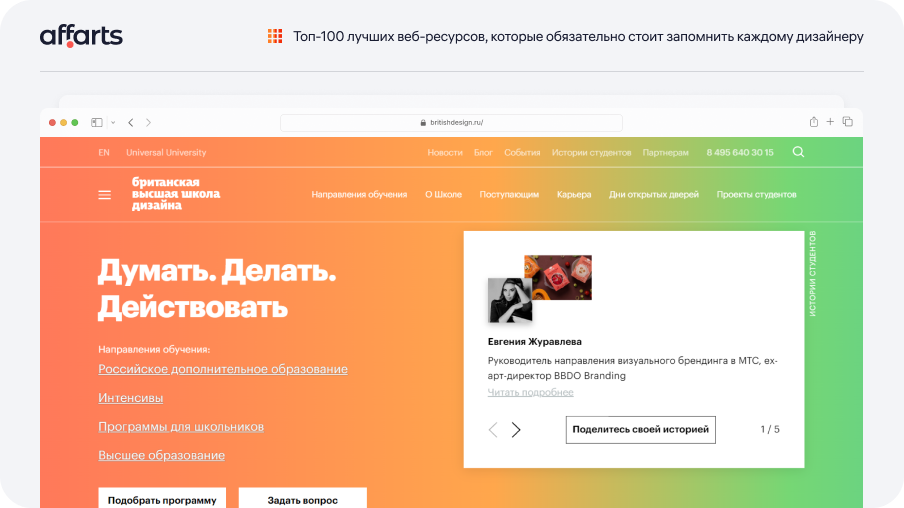Open the Интенсивы link
Viewport: 904px width, 508px height.
coord(130,398)
